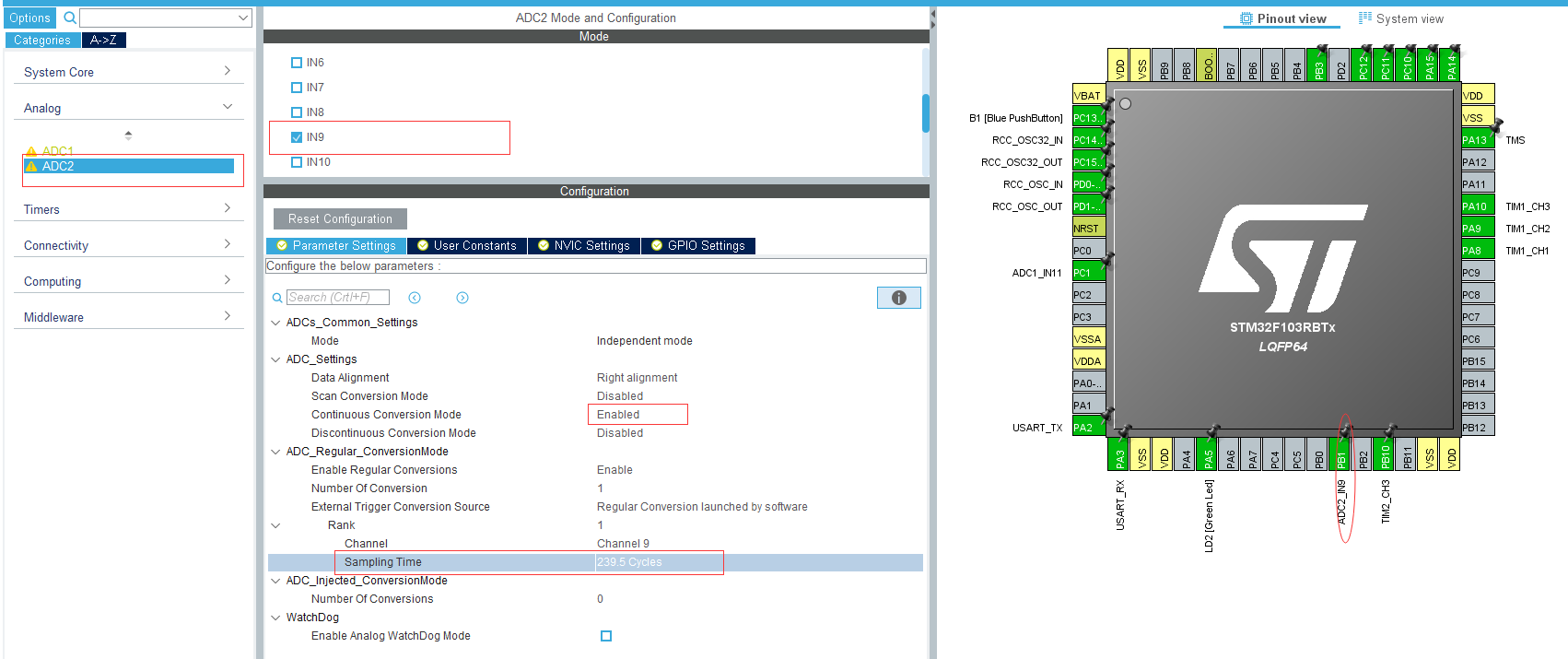Toggle Enable Analog WatchDog Mode checkbox
Screen dimensions: 1568x659
(606, 636)
